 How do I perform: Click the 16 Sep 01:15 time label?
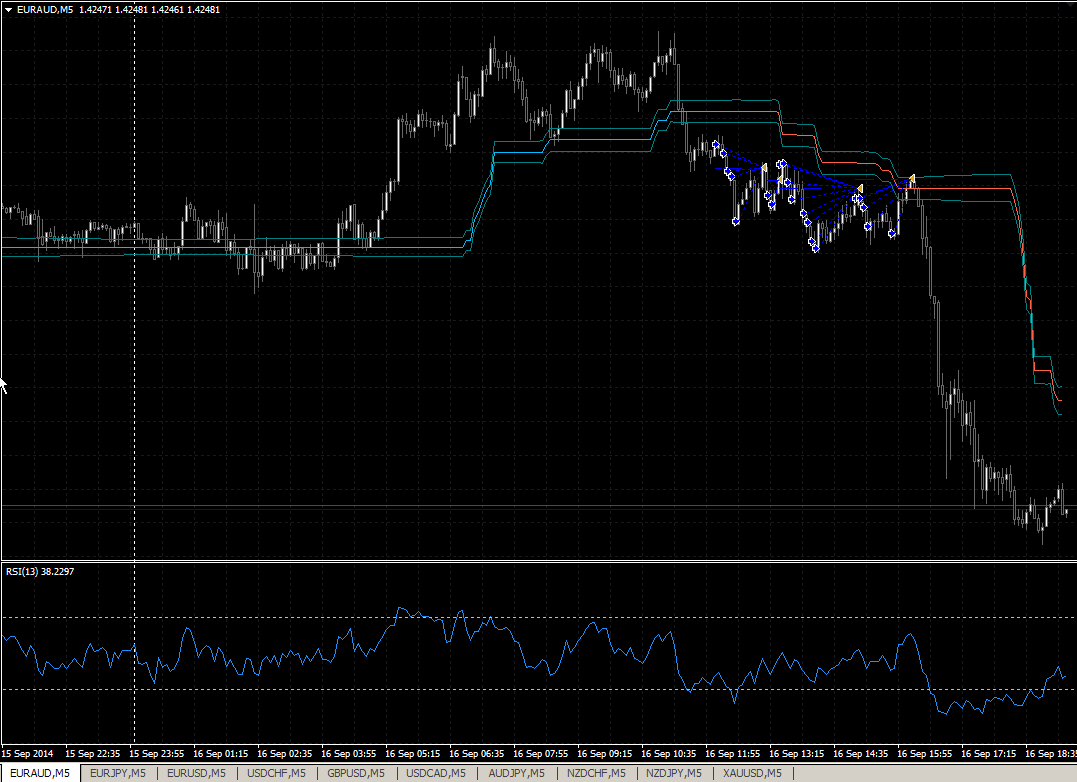pos(220,753)
